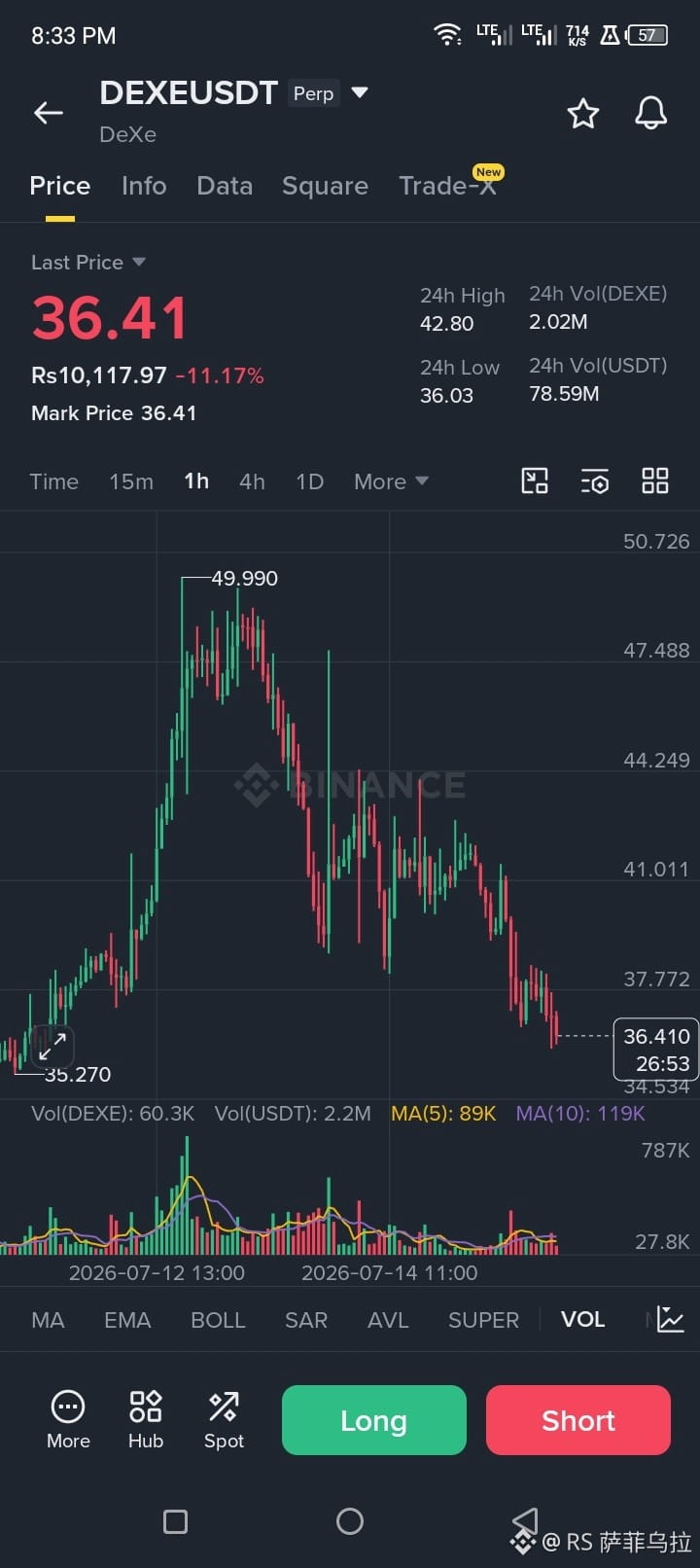
Task: Tap the 49.990 high price label
Action: click(244, 578)
